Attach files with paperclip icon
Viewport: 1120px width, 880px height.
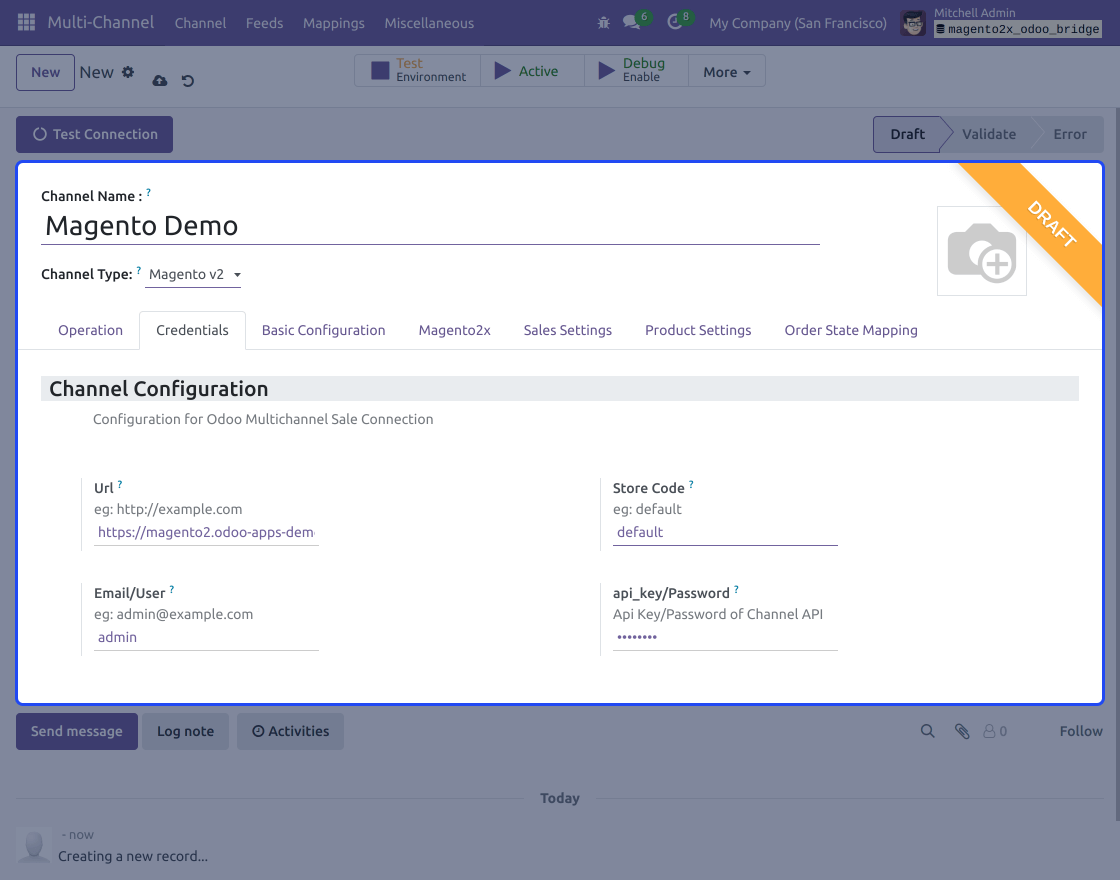962,731
